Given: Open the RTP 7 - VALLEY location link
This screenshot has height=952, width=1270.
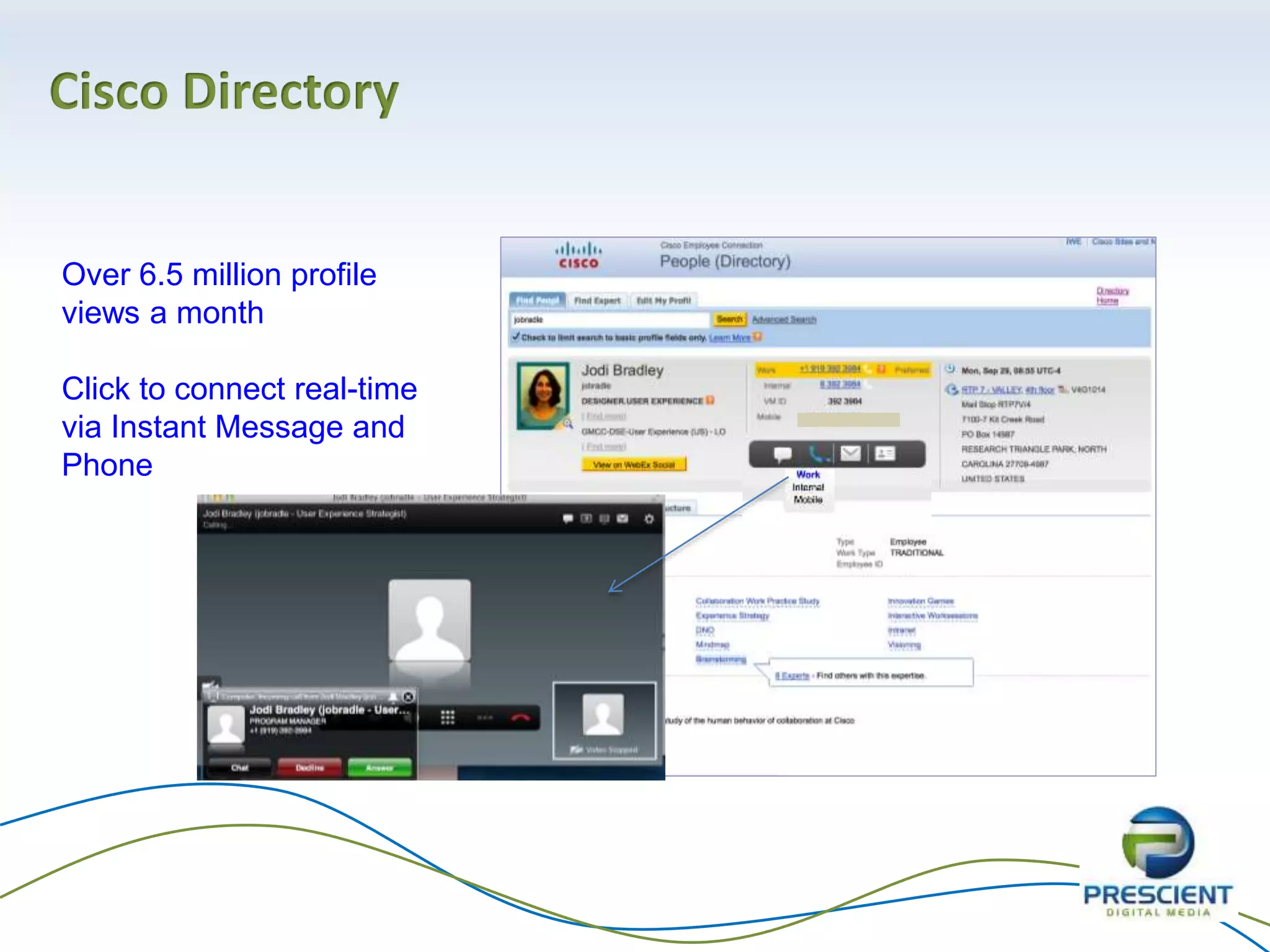Looking at the screenshot, I should coord(1008,390).
